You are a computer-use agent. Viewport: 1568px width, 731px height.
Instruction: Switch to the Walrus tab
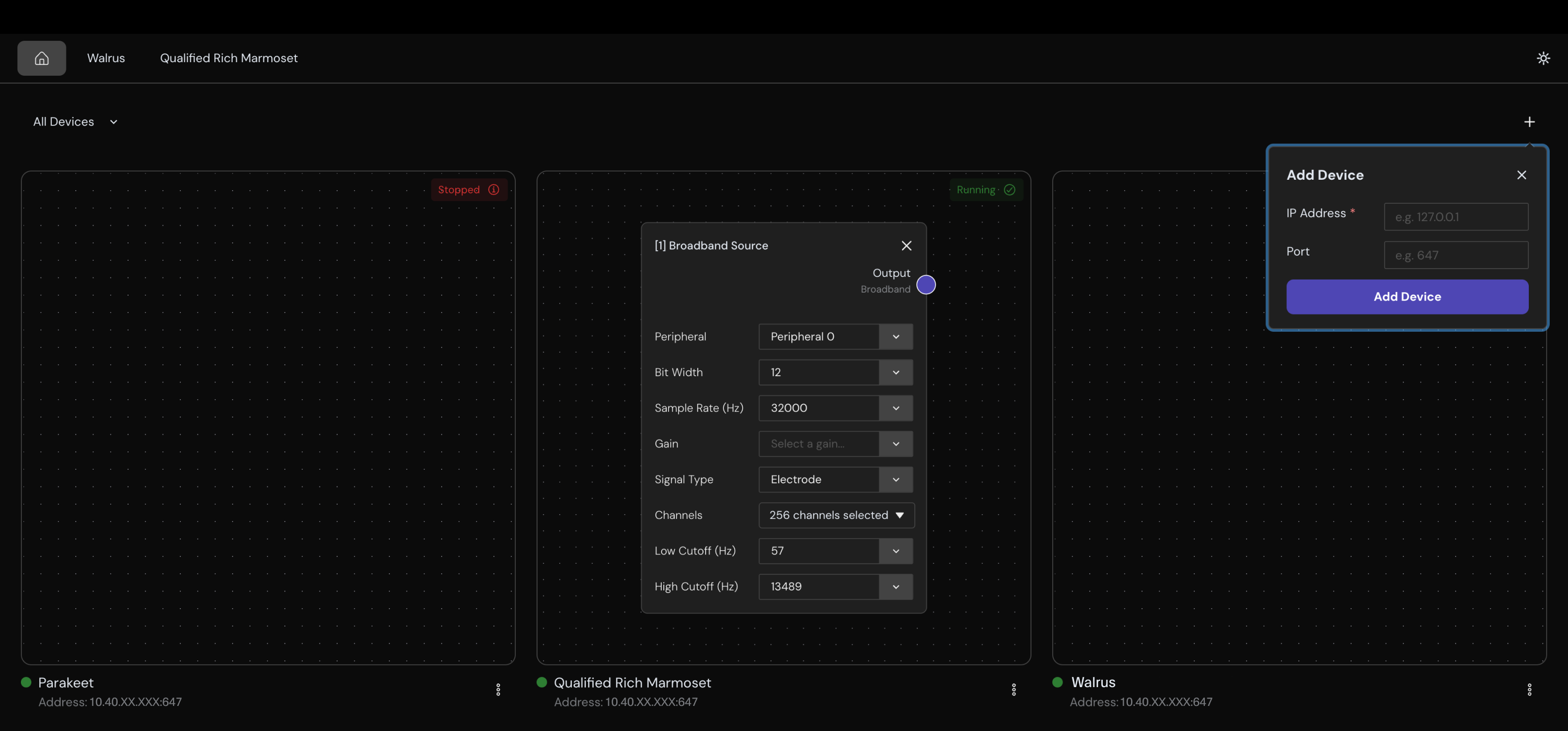(106, 58)
